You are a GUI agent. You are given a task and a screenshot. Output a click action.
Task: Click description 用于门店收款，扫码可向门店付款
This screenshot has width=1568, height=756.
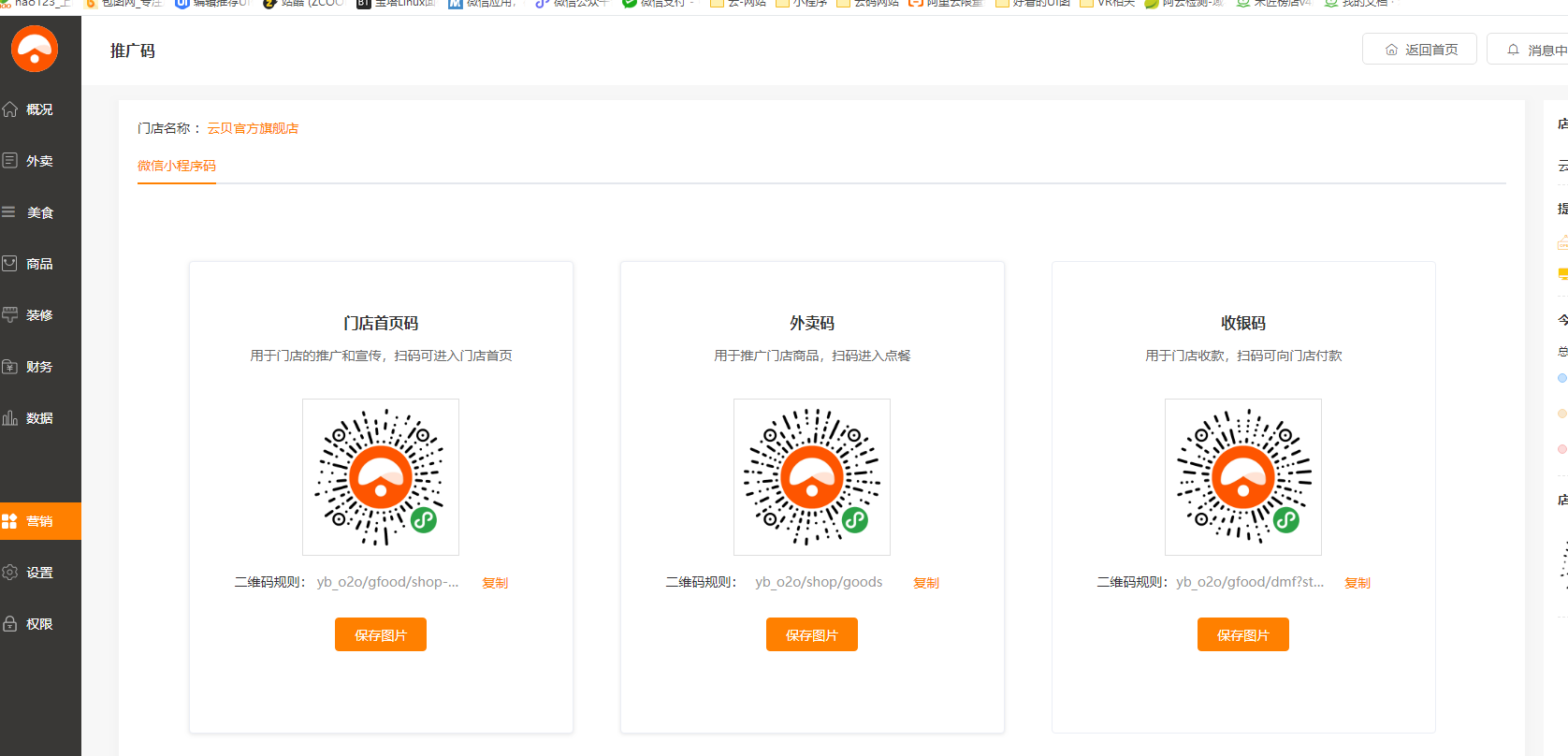tap(1243, 356)
